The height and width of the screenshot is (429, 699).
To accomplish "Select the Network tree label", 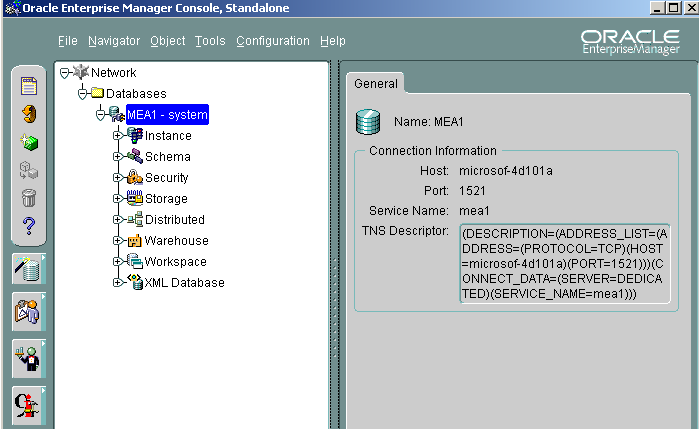I will point(113,73).
